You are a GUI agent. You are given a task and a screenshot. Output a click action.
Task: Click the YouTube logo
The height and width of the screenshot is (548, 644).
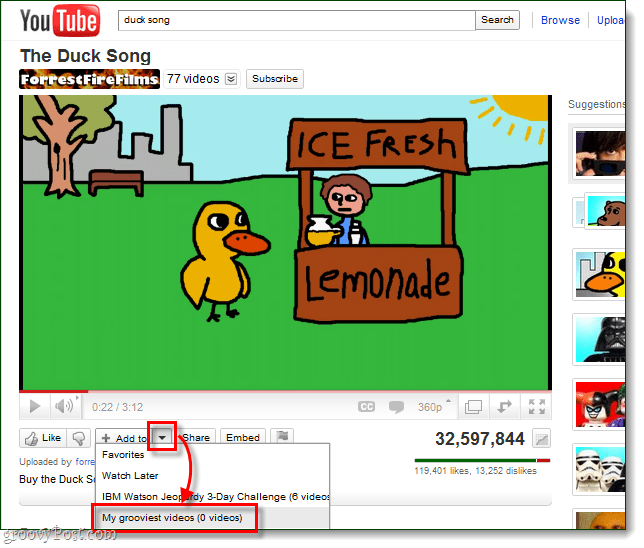(x=60, y=21)
